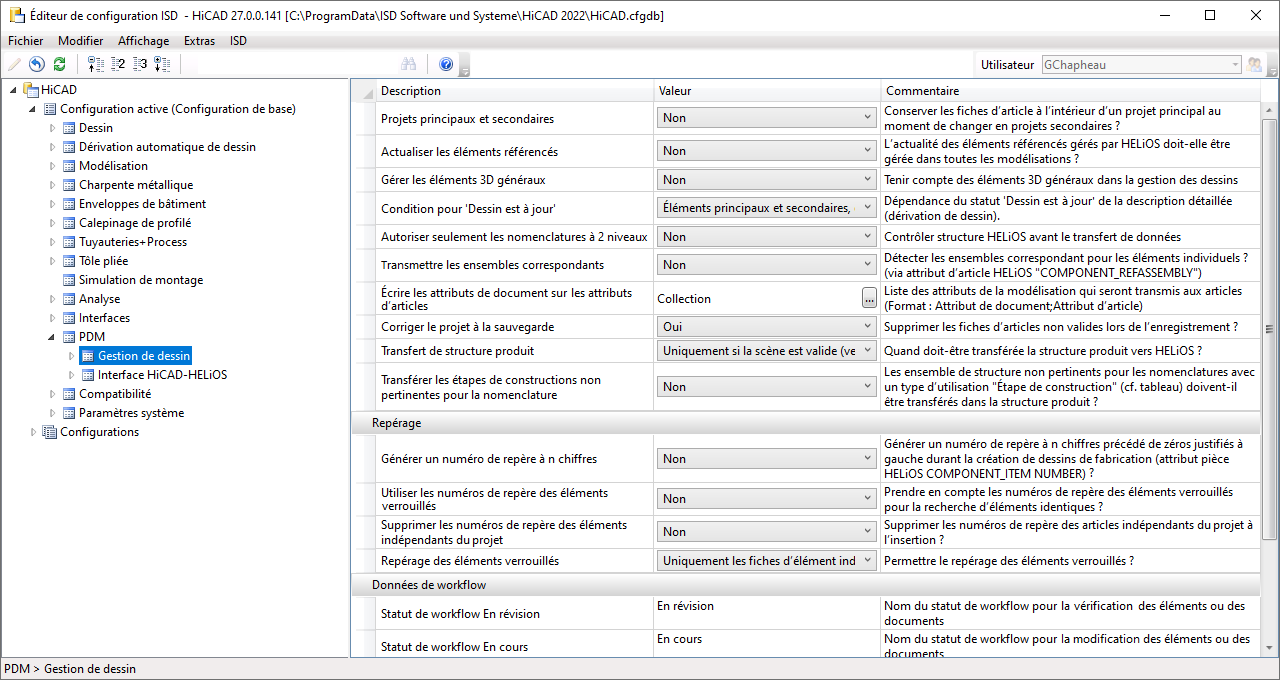Click the blue undo arrow icon
The image size is (1280, 680).
coord(37,65)
